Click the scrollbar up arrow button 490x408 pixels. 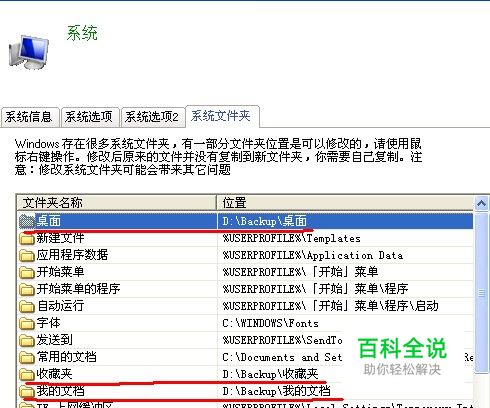481,203
